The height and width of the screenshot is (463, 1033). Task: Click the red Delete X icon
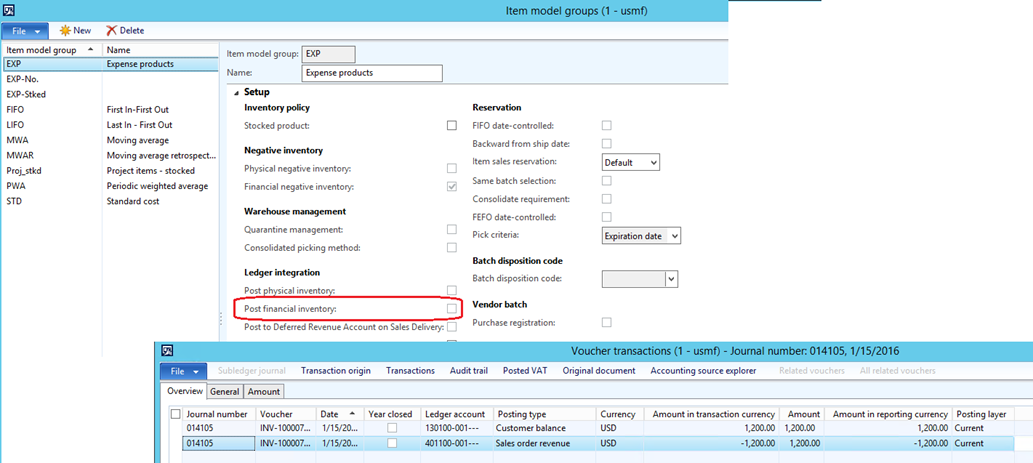tap(111, 31)
